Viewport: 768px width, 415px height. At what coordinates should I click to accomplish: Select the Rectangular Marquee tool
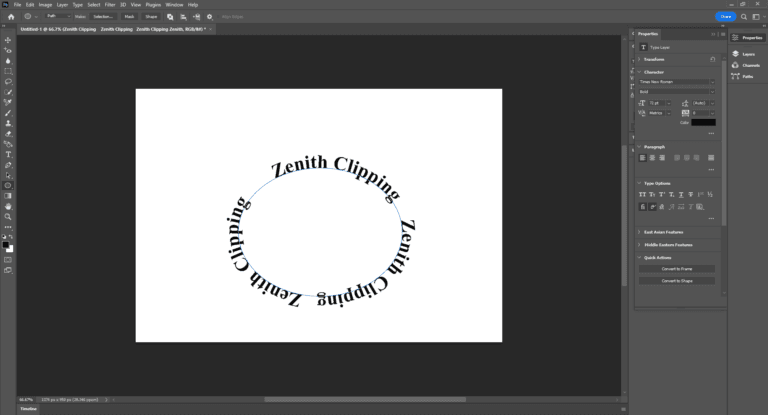(x=8, y=71)
